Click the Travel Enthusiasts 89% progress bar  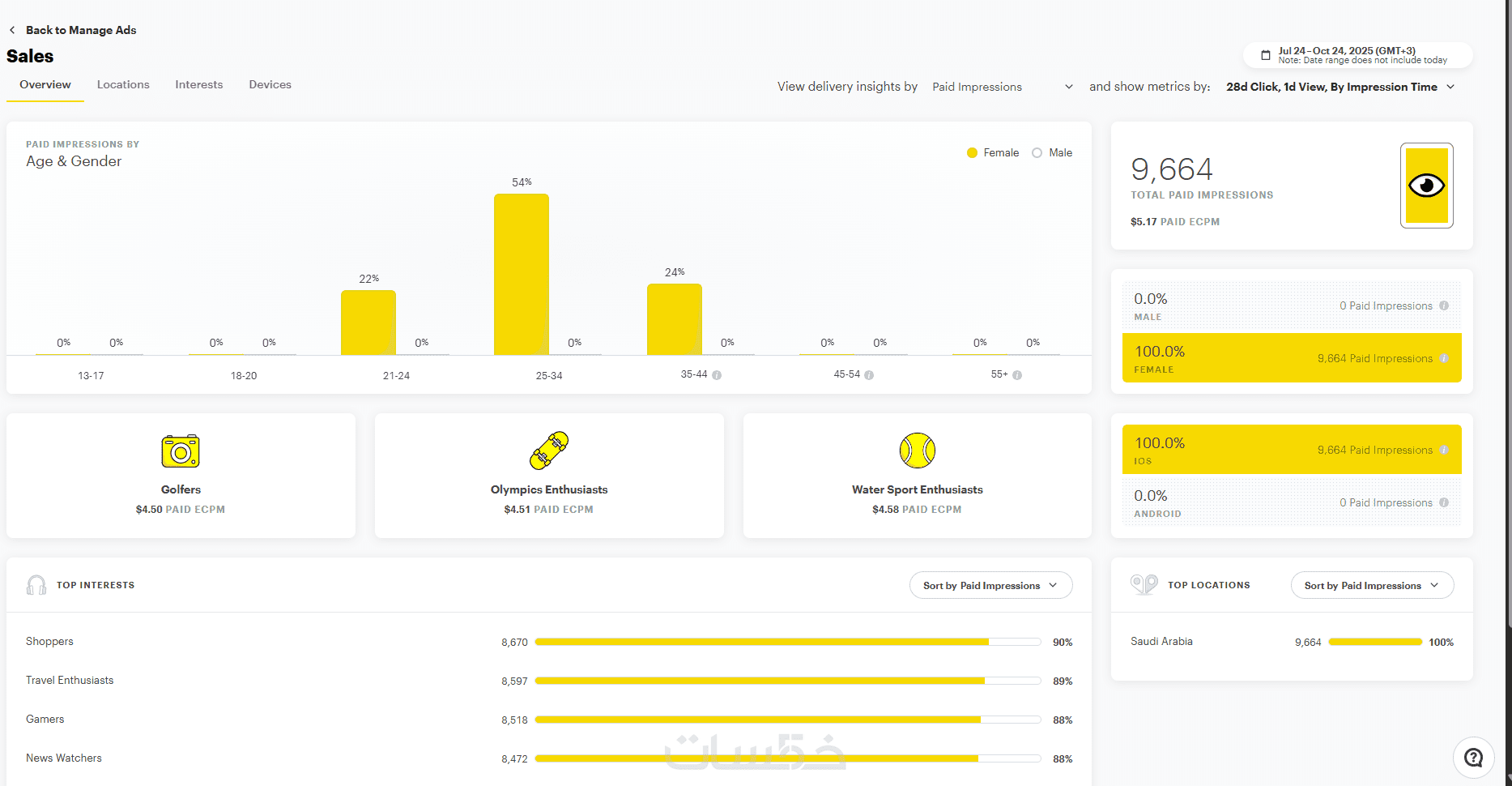(788, 681)
